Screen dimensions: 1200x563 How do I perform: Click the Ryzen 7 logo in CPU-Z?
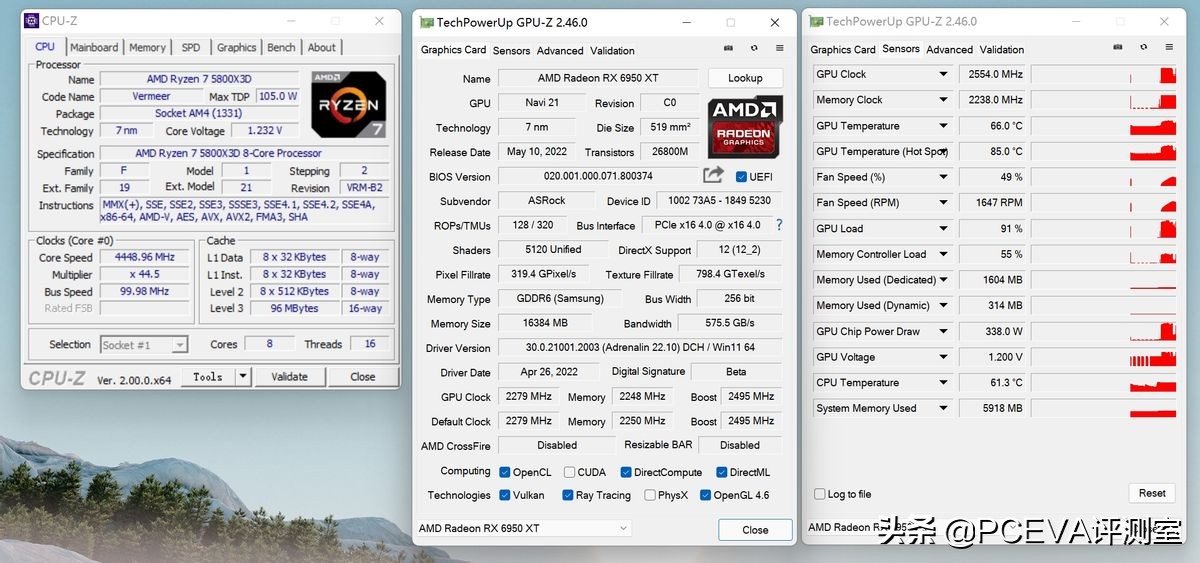(348, 103)
